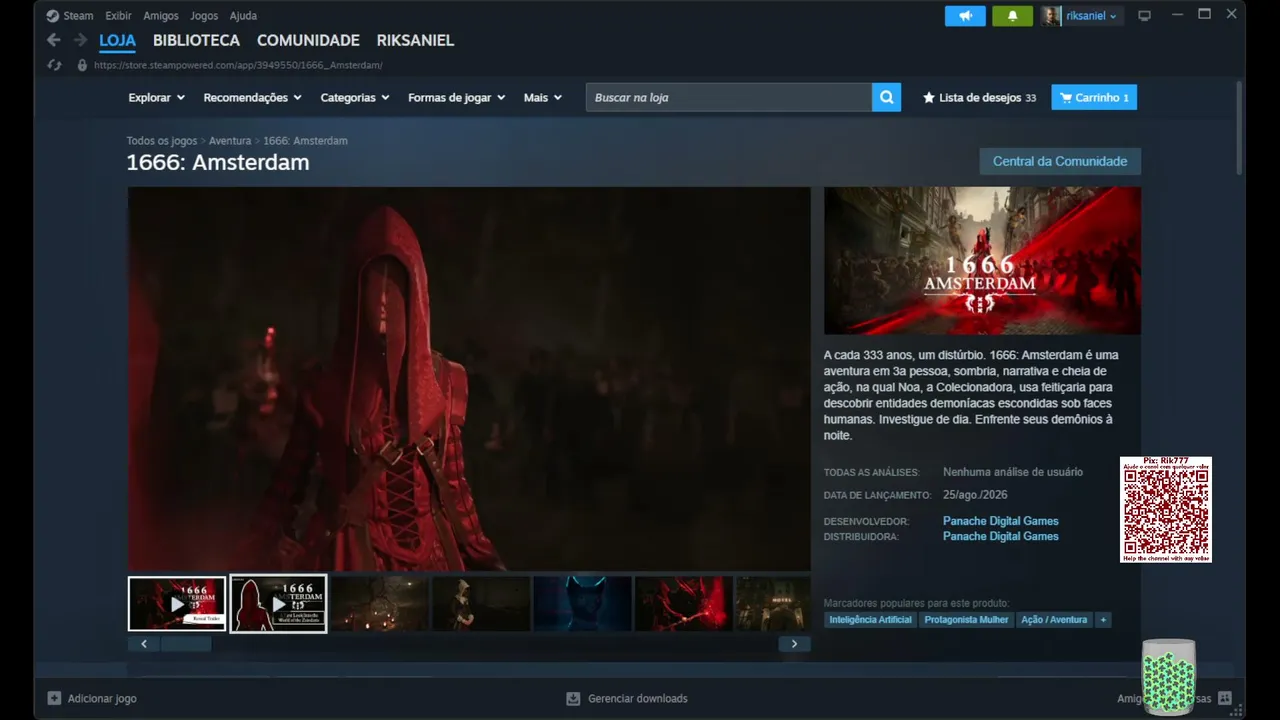This screenshot has width=1280, height=720.
Task: Open the Jogos menu
Action: coord(204,16)
